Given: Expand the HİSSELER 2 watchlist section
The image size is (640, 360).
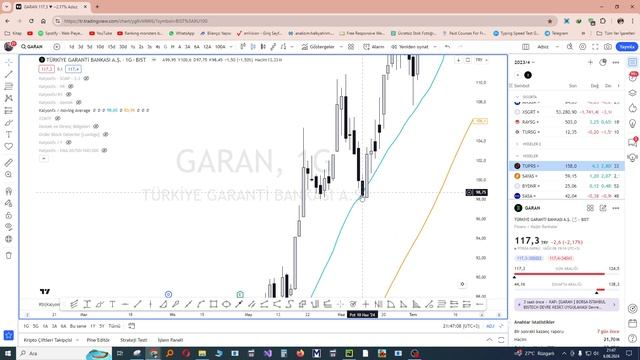Looking at the screenshot, I should point(518,144).
